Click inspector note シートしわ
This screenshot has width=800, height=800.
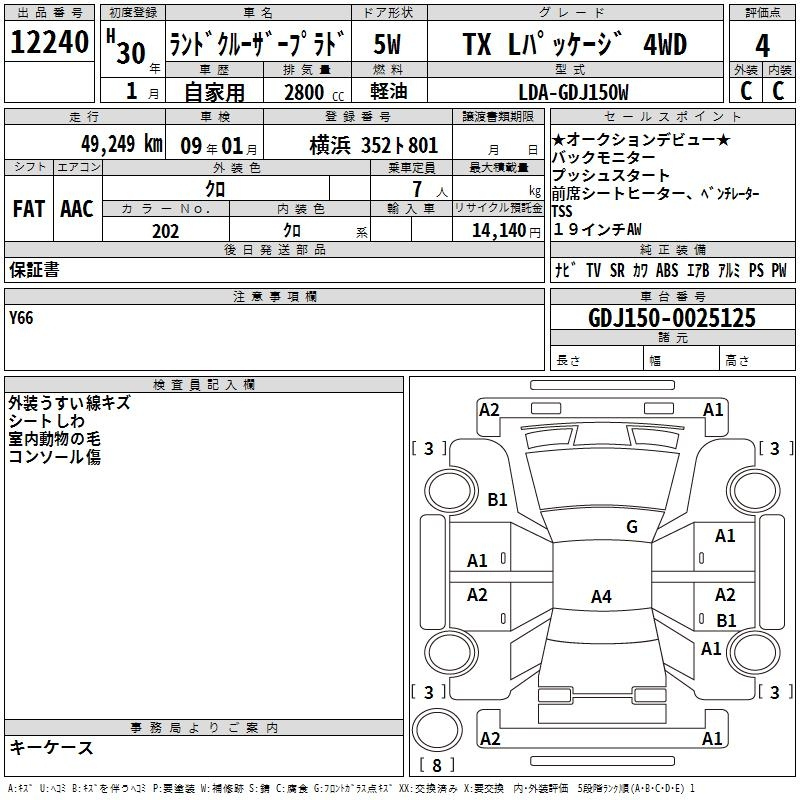pyautogui.click(x=46, y=421)
